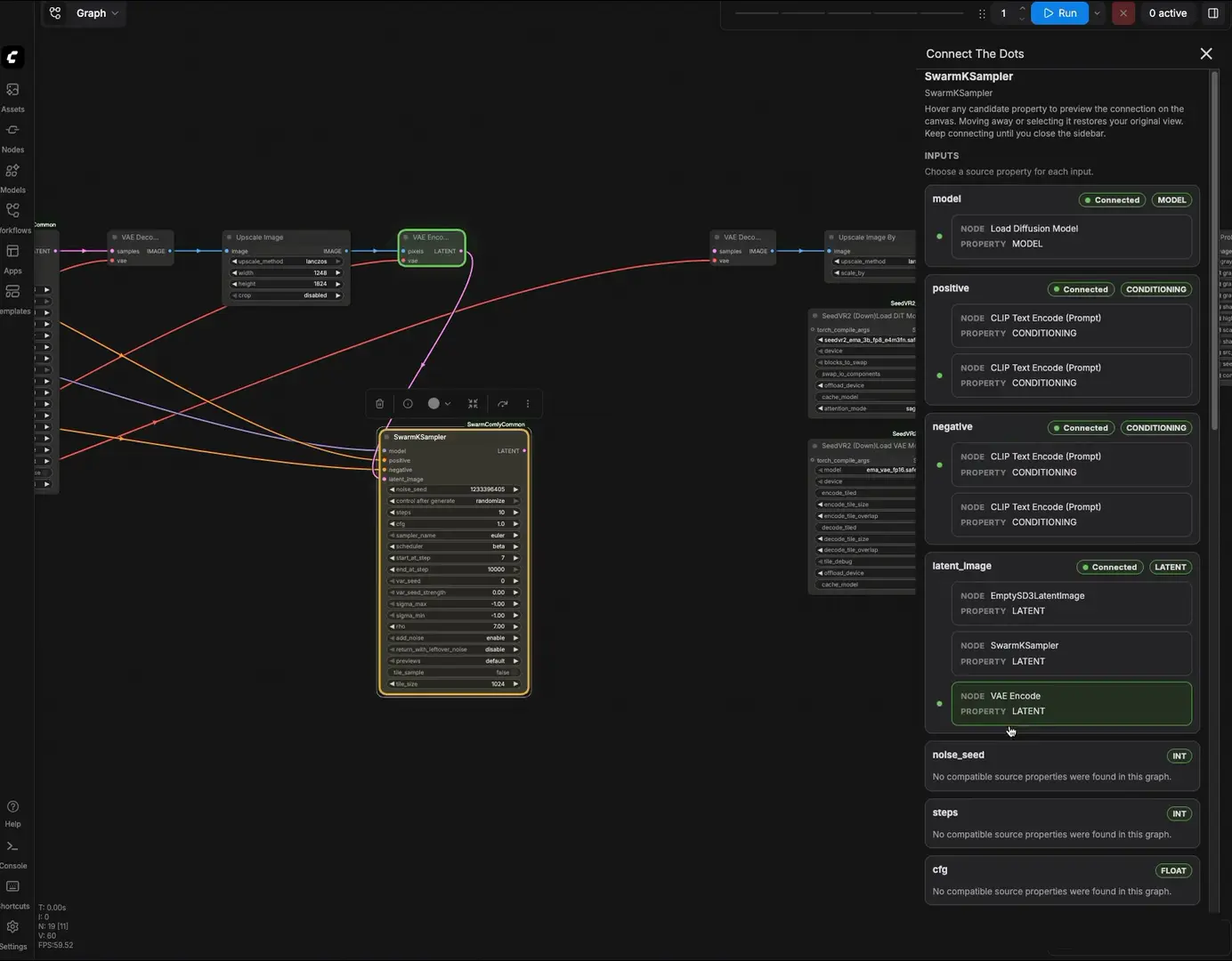This screenshot has height=961, width=1232.
Task: Click the sampler_name euler combo in SwarmKSampler
Action: [454, 536]
